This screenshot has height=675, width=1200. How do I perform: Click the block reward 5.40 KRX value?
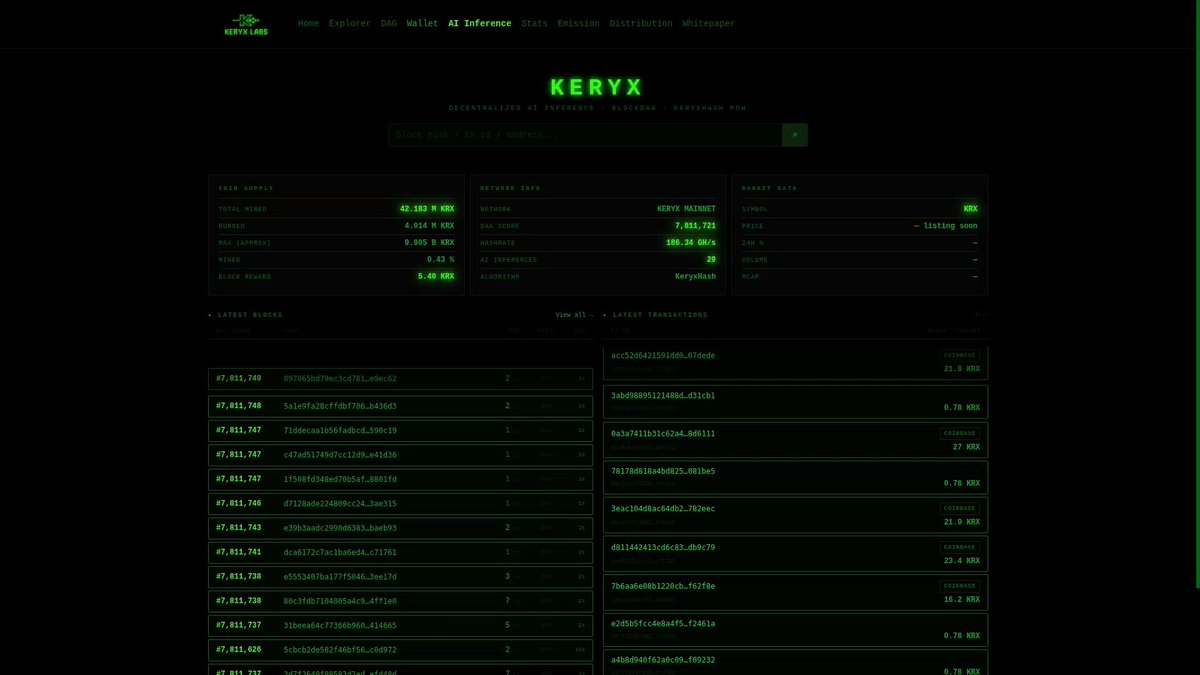click(436, 276)
